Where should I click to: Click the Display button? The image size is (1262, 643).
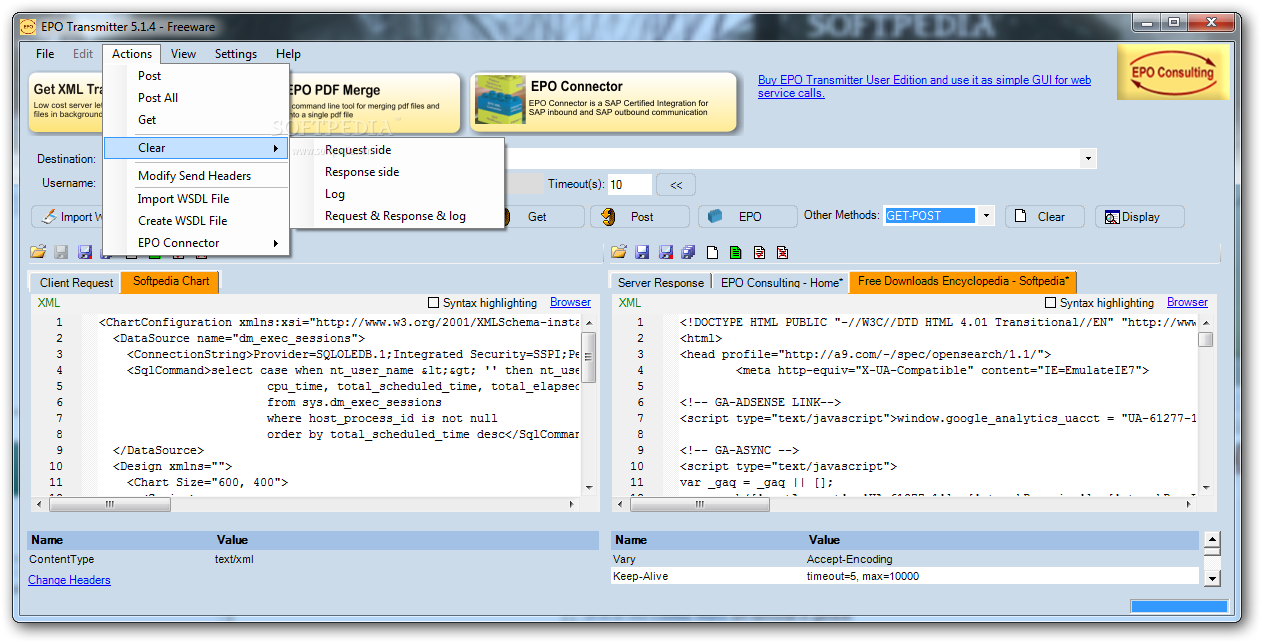click(1140, 216)
